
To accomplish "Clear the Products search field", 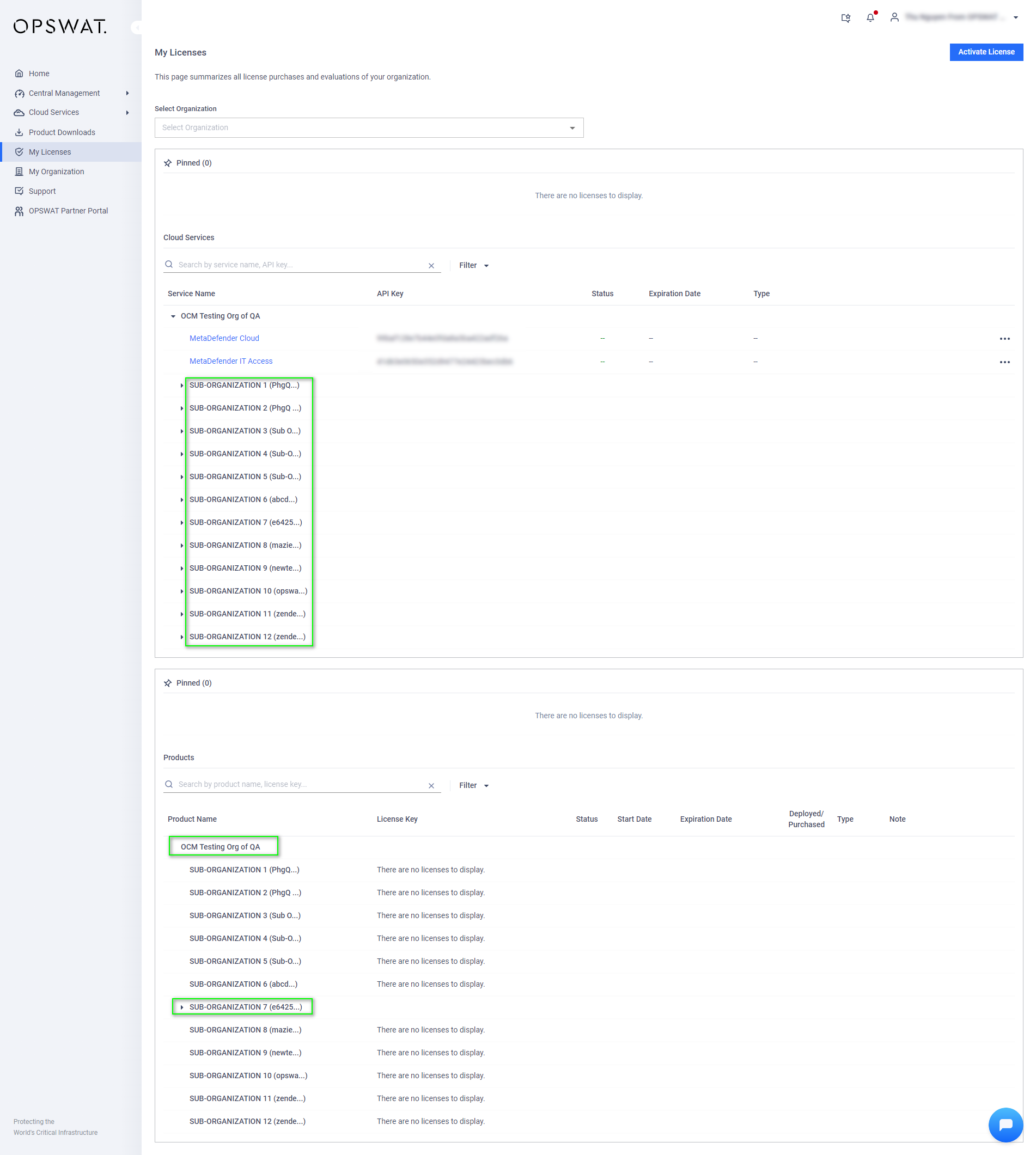I will tap(431, 786).
